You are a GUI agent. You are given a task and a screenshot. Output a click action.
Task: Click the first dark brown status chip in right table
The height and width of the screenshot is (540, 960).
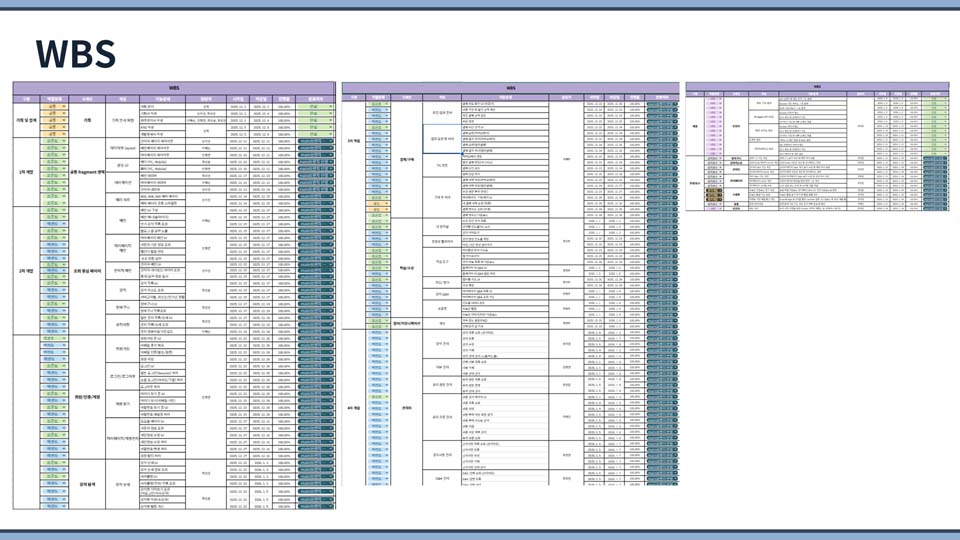point(714,189)
